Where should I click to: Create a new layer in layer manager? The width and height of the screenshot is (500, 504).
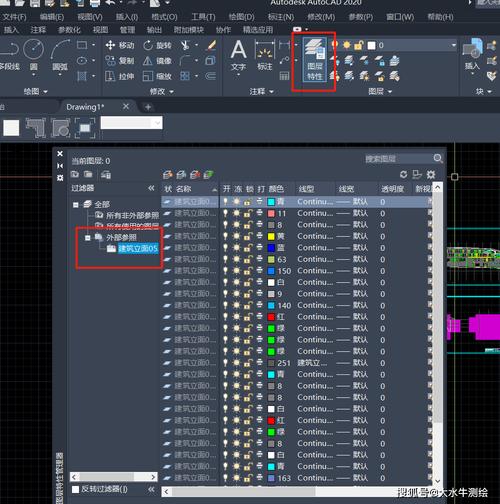(x=168, y=174)
